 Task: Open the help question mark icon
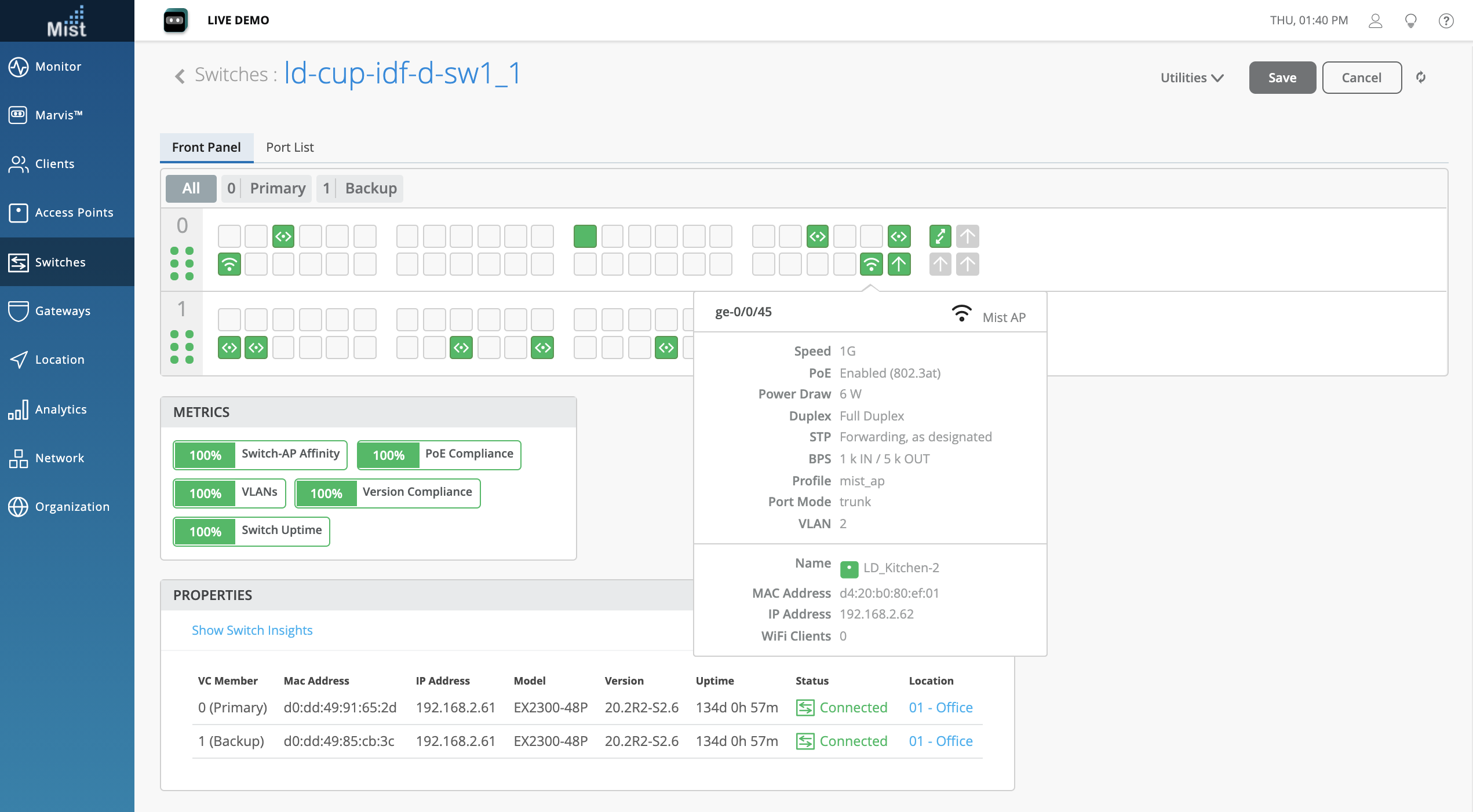[x=1446, y=21]
